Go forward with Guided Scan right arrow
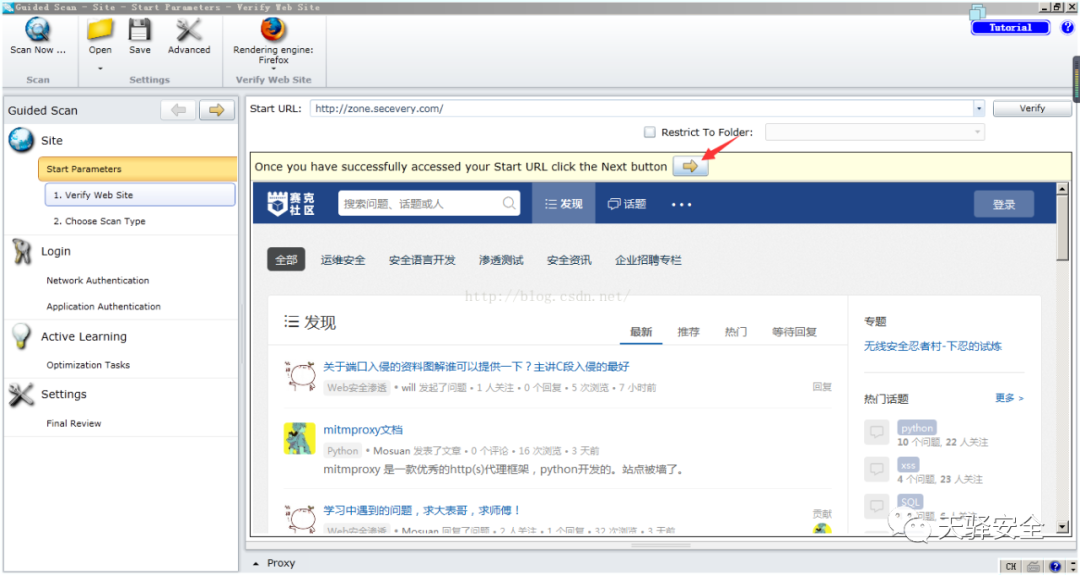Viewport: 1080px width, 575px height. point(217,110)
